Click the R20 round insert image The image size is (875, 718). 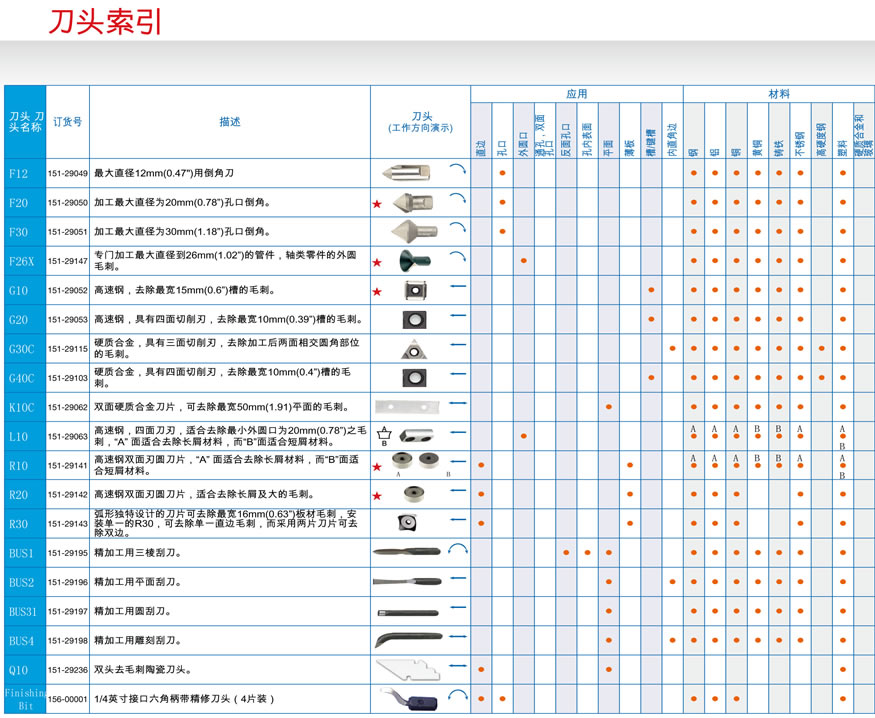point(414,494)
